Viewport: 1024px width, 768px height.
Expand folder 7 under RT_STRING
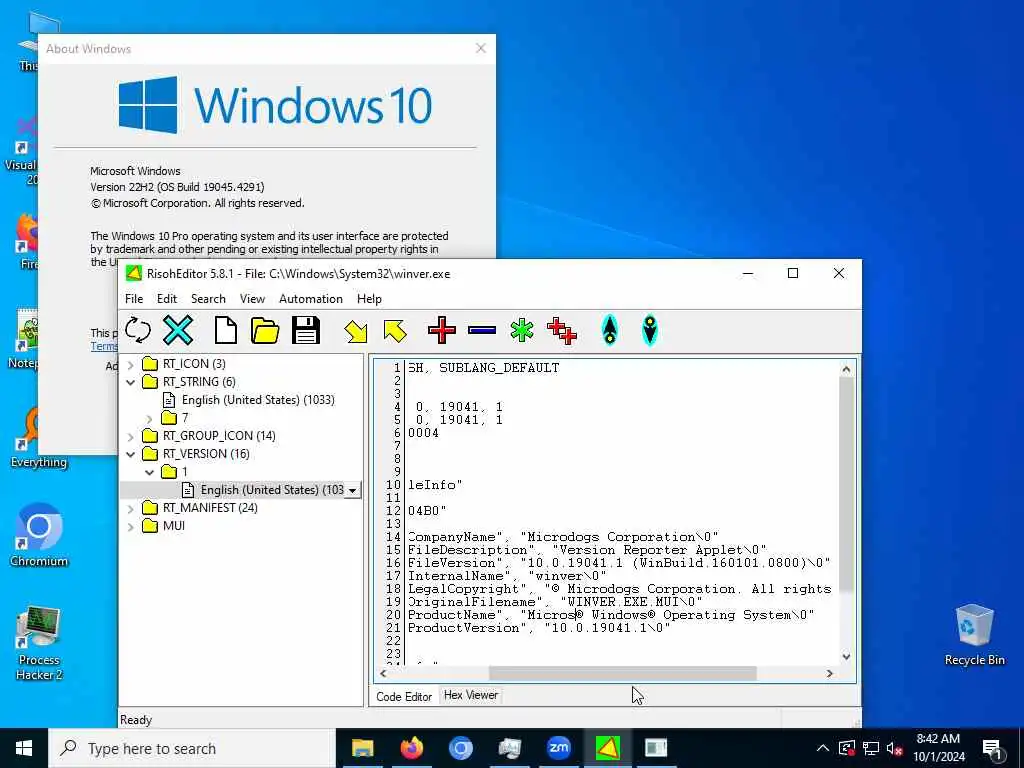pos(150,418)
